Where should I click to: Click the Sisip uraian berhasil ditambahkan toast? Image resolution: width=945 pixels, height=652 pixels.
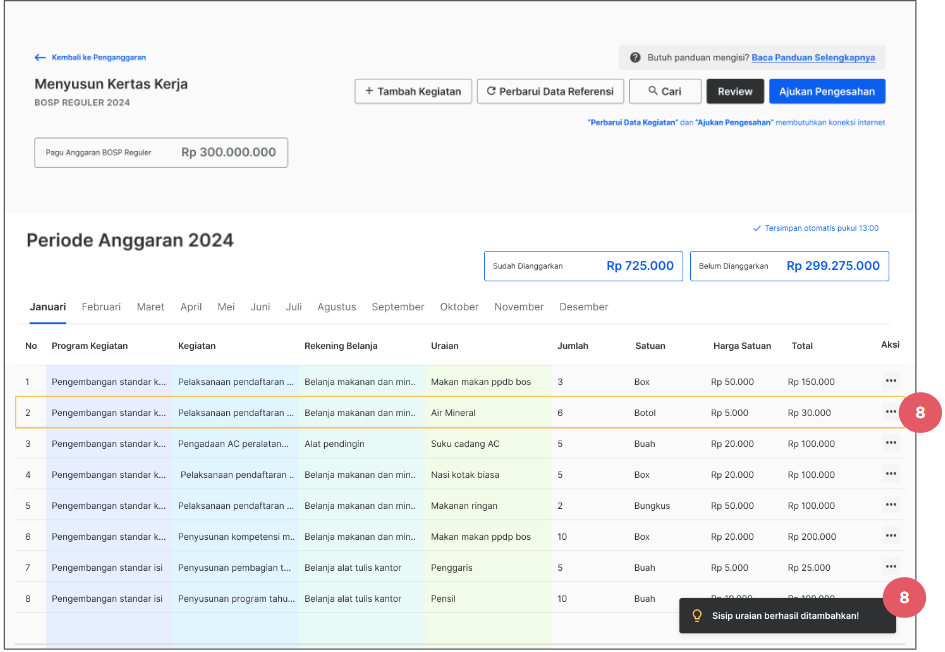pos(787,615)
